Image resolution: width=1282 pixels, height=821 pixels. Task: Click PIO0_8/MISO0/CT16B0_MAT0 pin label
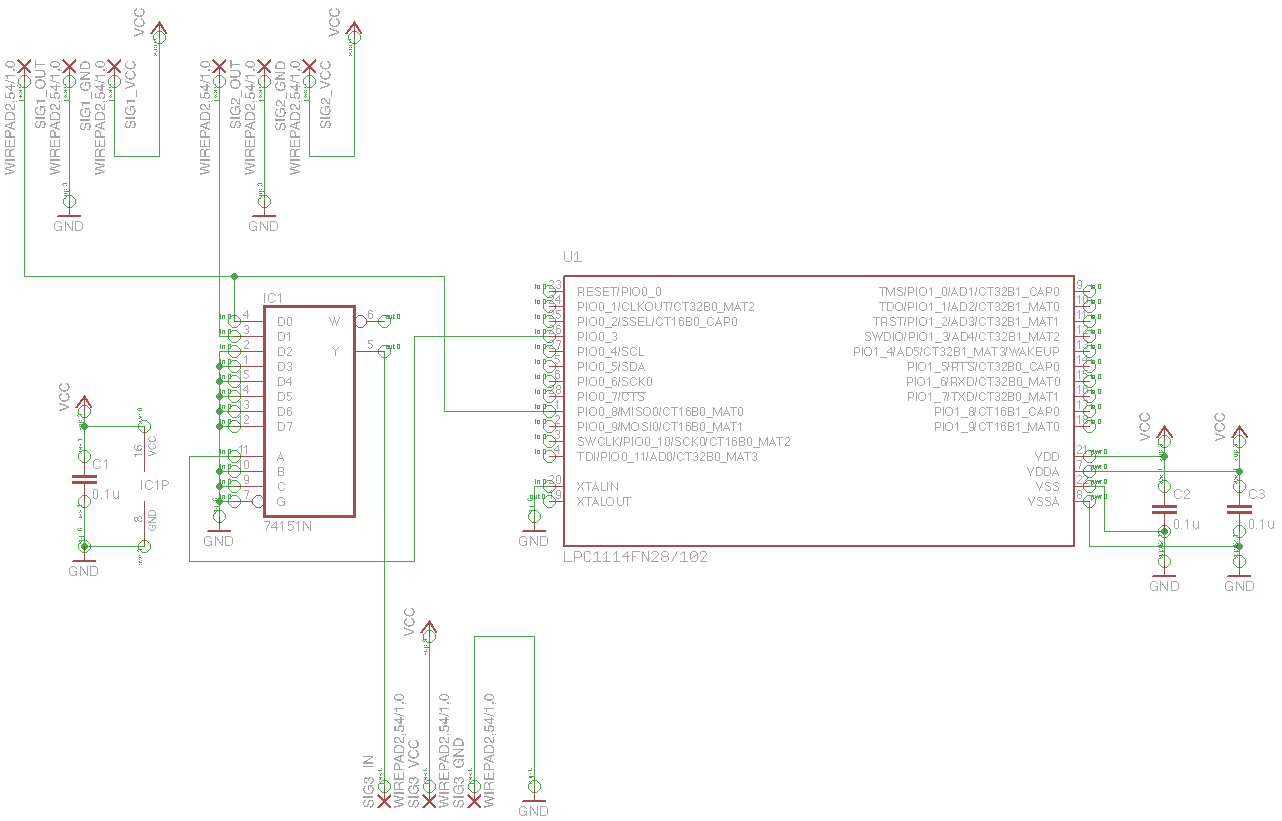click(x=660, y=412)
